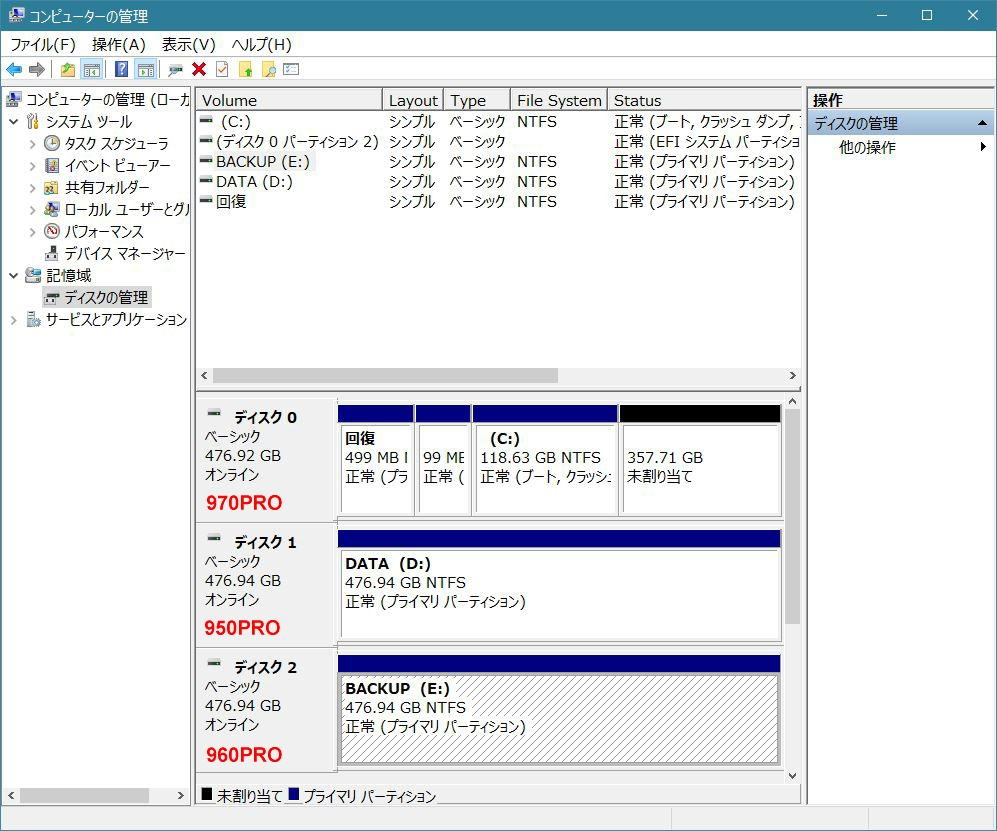The width and height of the screenshot is (997, 831).
Task: Select ディスクの管理 in the tree
Action: [106, 298]
